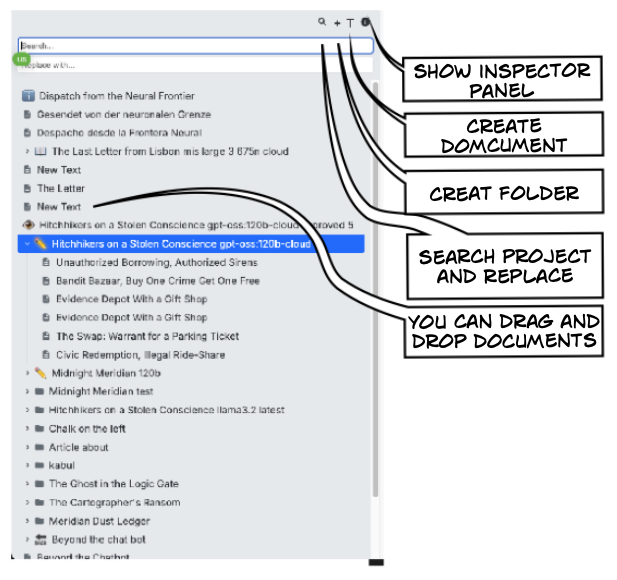Click the document list vertical scrollbar
The image size is (617, 580).
click(x=375, y=300)
